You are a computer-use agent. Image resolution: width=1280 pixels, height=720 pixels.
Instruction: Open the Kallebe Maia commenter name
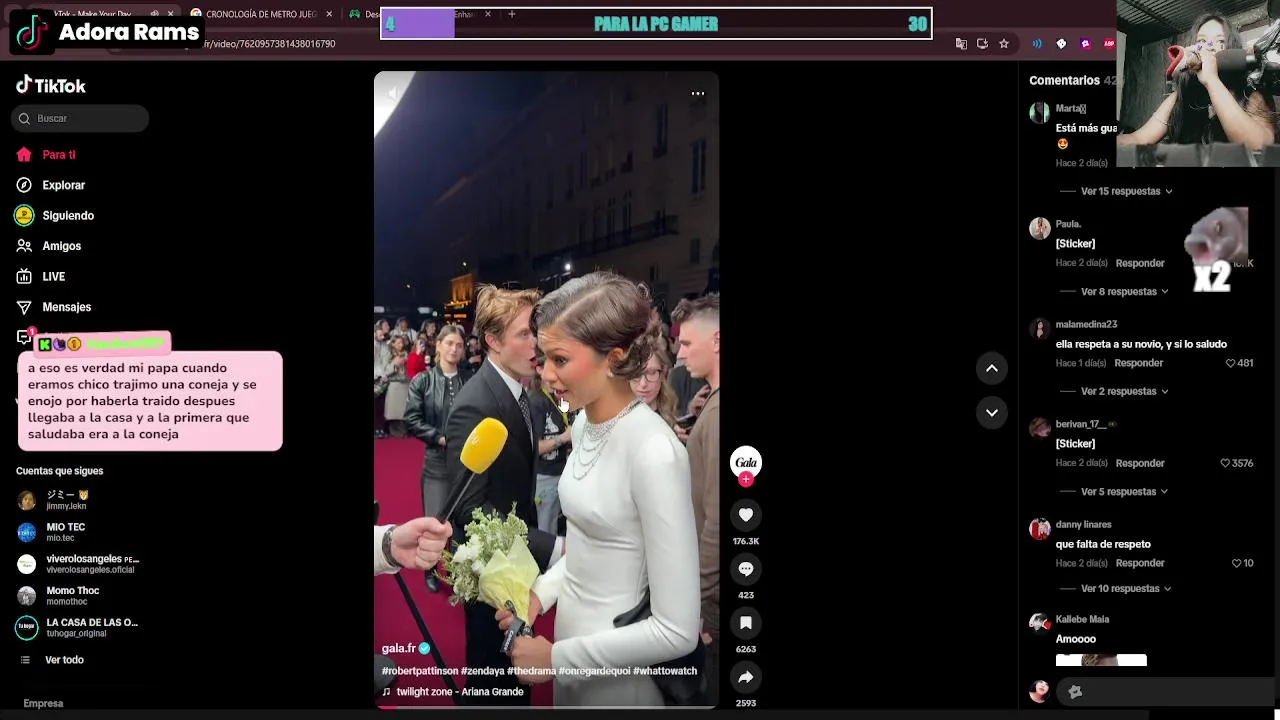pyautogui.click(x=1082, y=619)
